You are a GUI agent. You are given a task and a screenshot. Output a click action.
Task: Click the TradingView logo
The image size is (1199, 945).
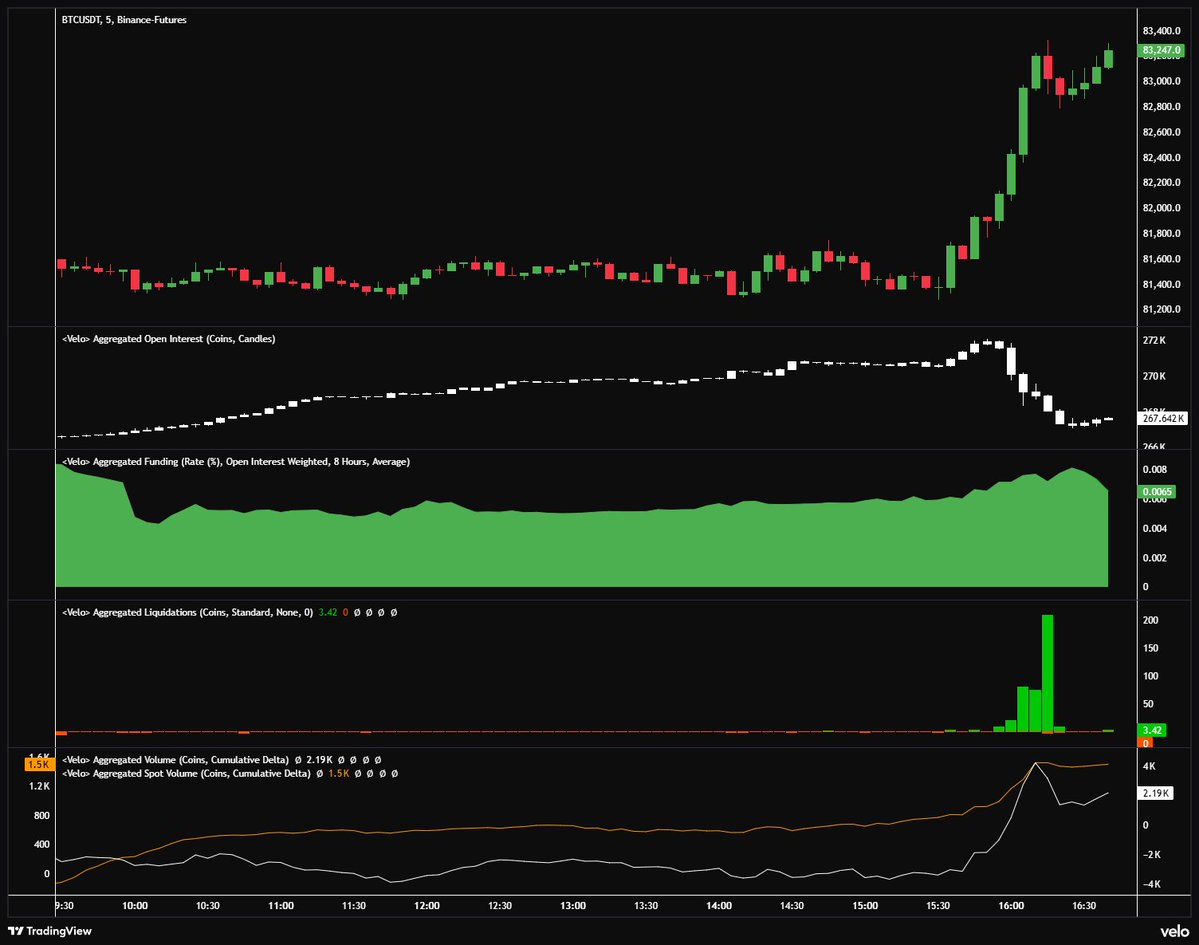[x=50, y=930]
